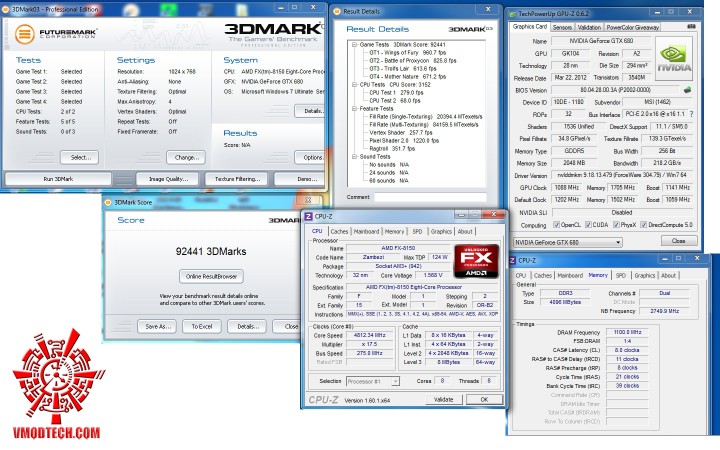Click the DRAM Frequency 1100.0 MHz value

(627, 332)
